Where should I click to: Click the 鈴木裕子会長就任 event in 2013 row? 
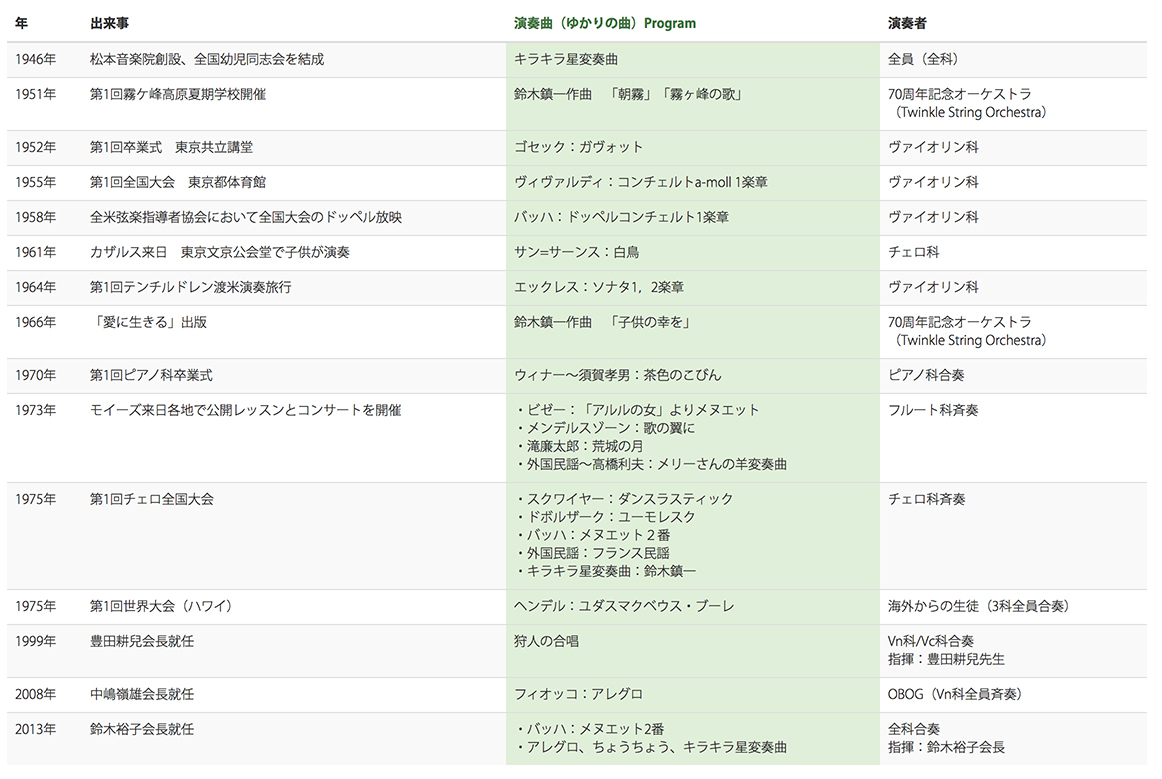(x=142, y=729)
